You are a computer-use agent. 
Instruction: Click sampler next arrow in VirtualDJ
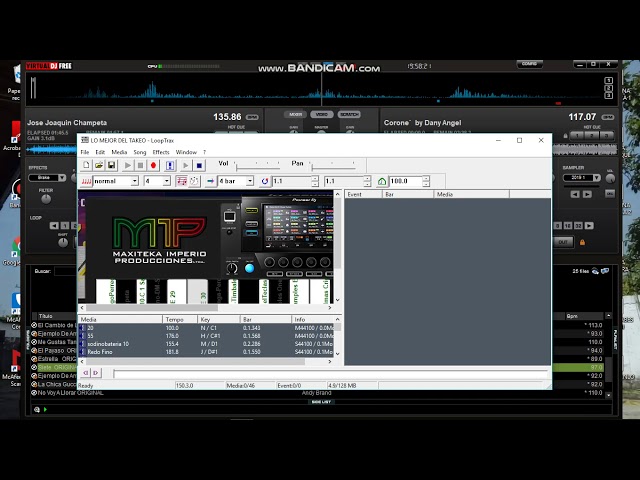coord(587,194)
